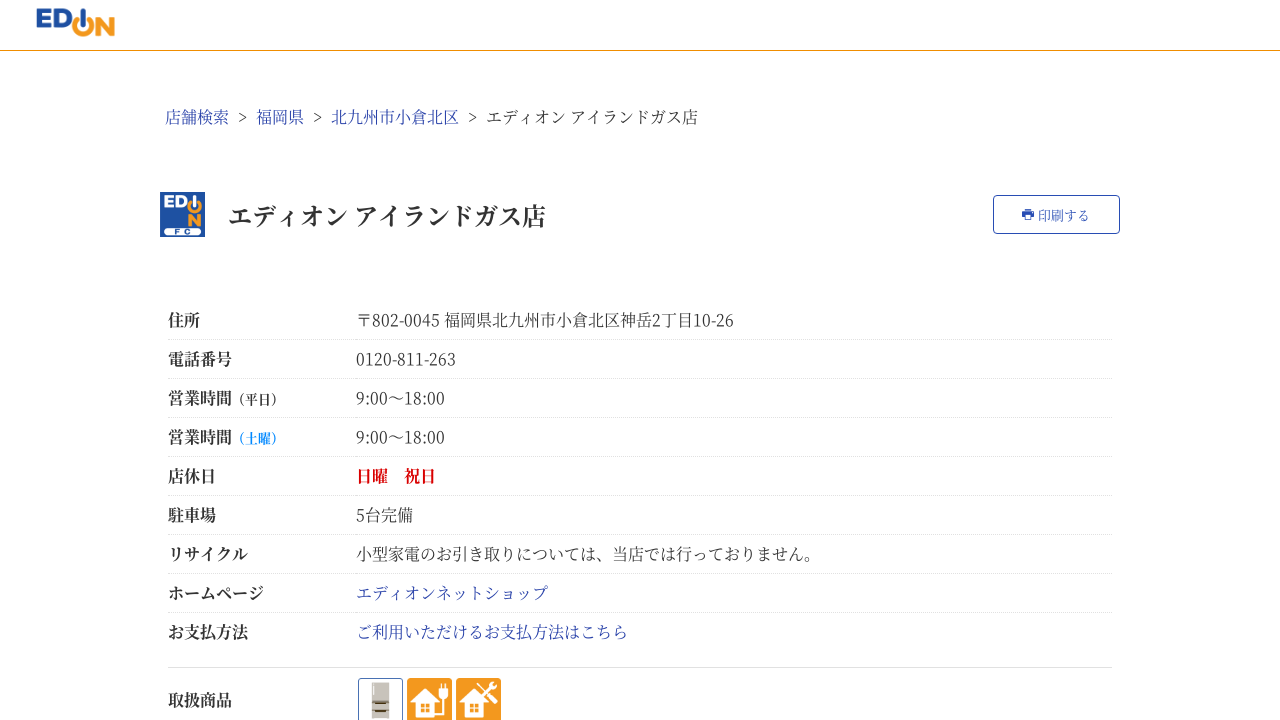The height and width of the screenshot is (720, 1280).
Task: Click the EDION FC store badge icon
Action: click(x=182, y=214)
